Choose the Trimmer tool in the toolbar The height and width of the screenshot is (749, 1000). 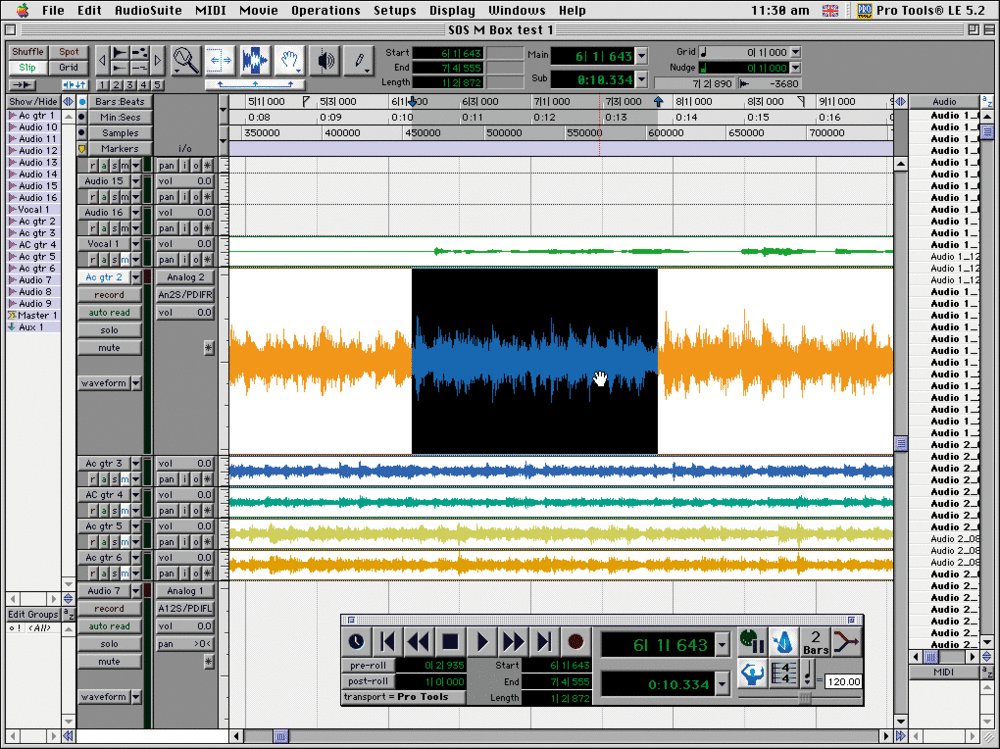(x=220, y=61)
